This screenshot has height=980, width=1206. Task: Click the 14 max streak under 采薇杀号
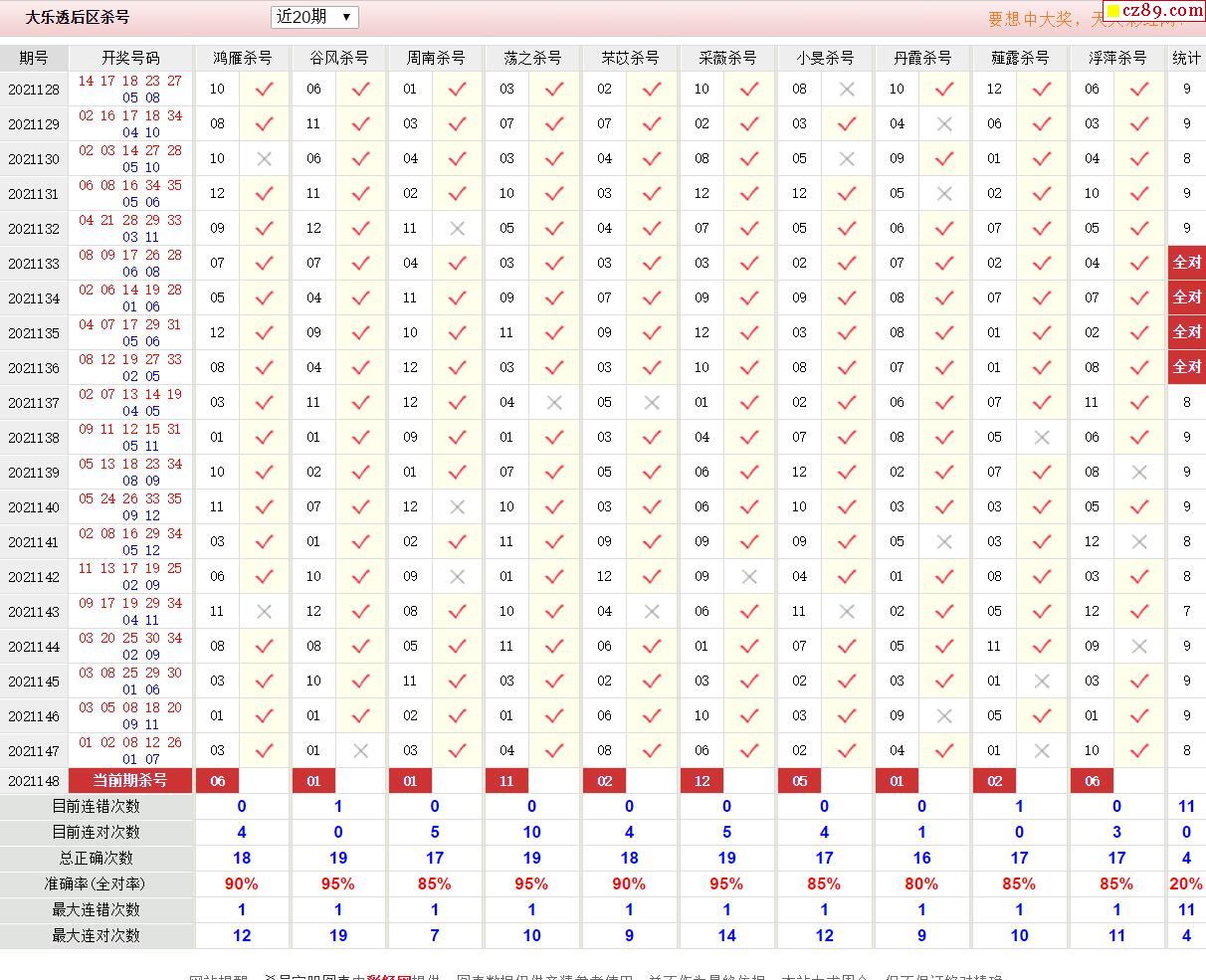coord(727,935)
